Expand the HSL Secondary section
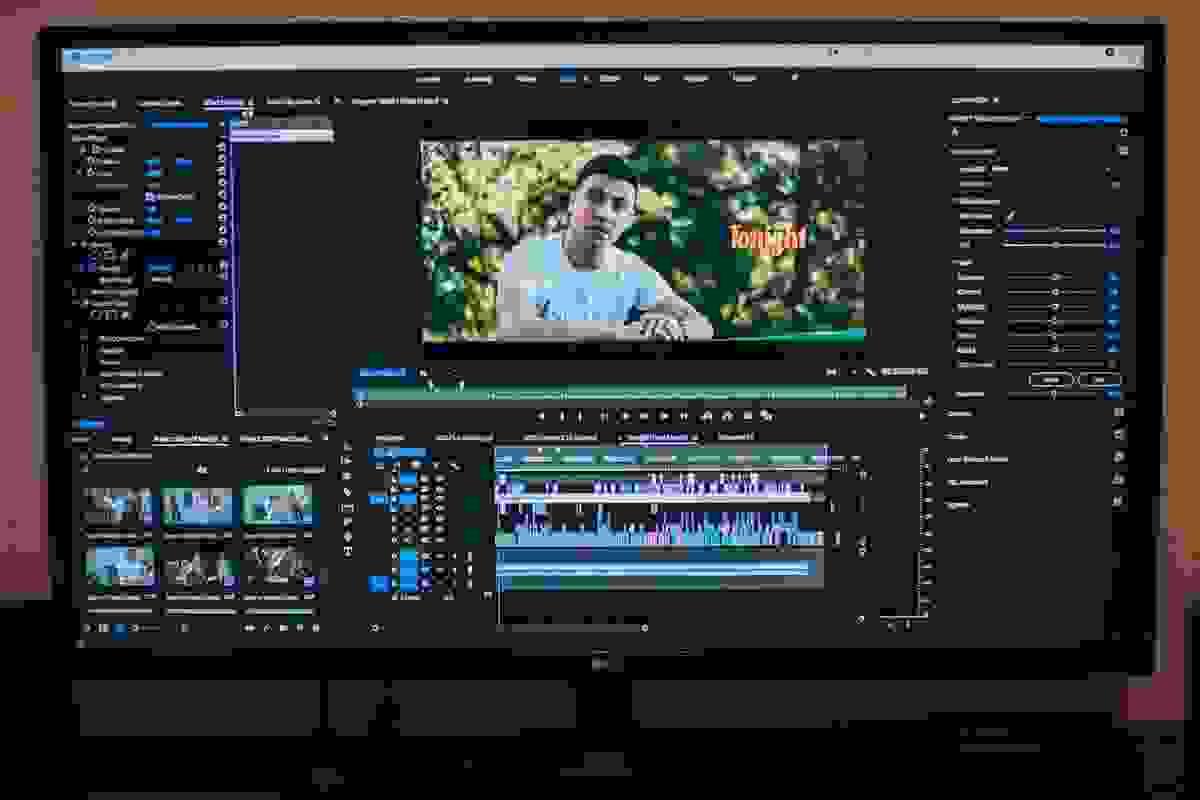The height and width of the screenshot is (800, 1200). click(968, 482)
